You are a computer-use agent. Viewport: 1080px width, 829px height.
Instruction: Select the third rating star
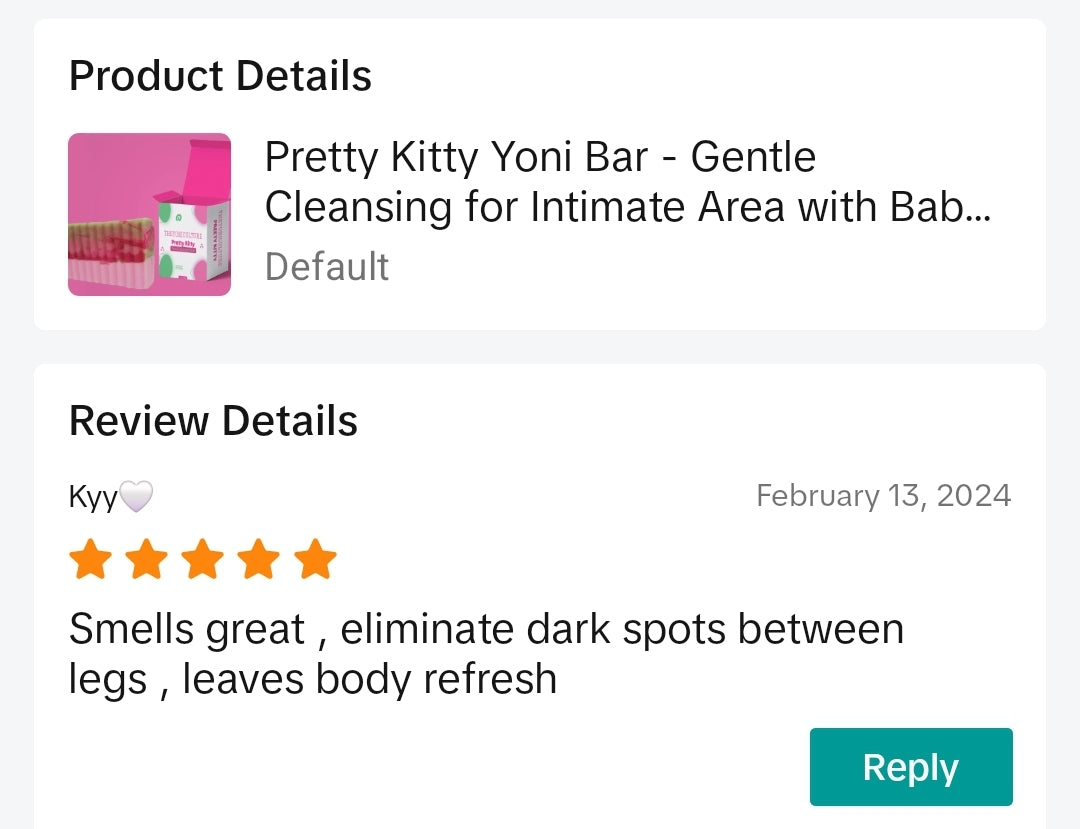tap(203, 560)
